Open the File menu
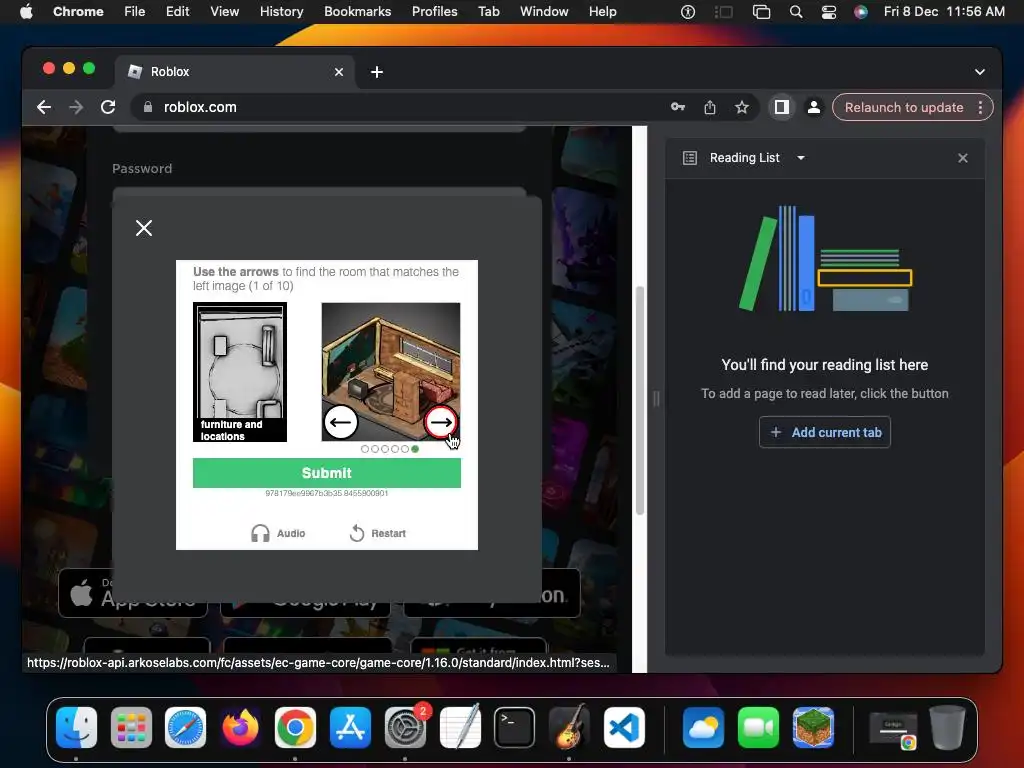Viewport: 1024px width, 768px height. coord(135,12)
